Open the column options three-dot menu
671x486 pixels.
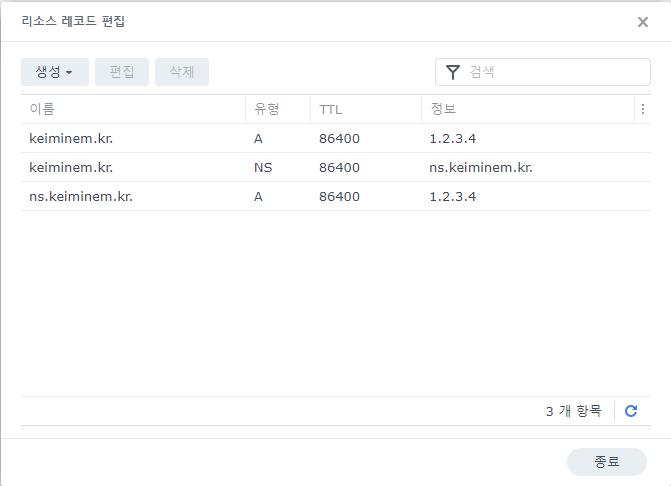click(x=642, y=109)
